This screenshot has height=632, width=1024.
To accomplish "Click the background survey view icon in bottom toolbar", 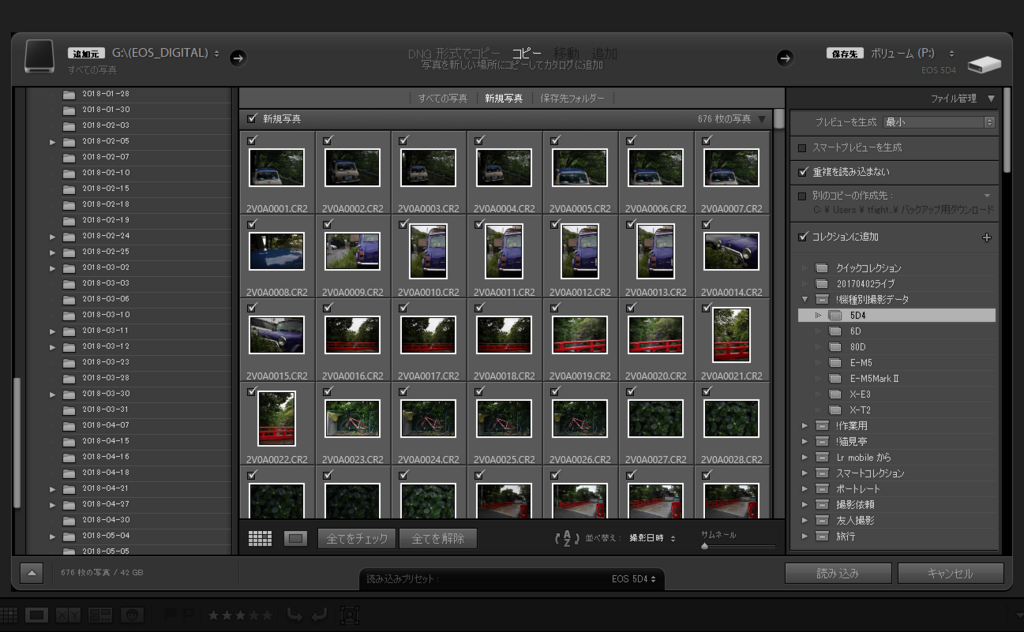I will pyautogui.click(x=100, y=615).
